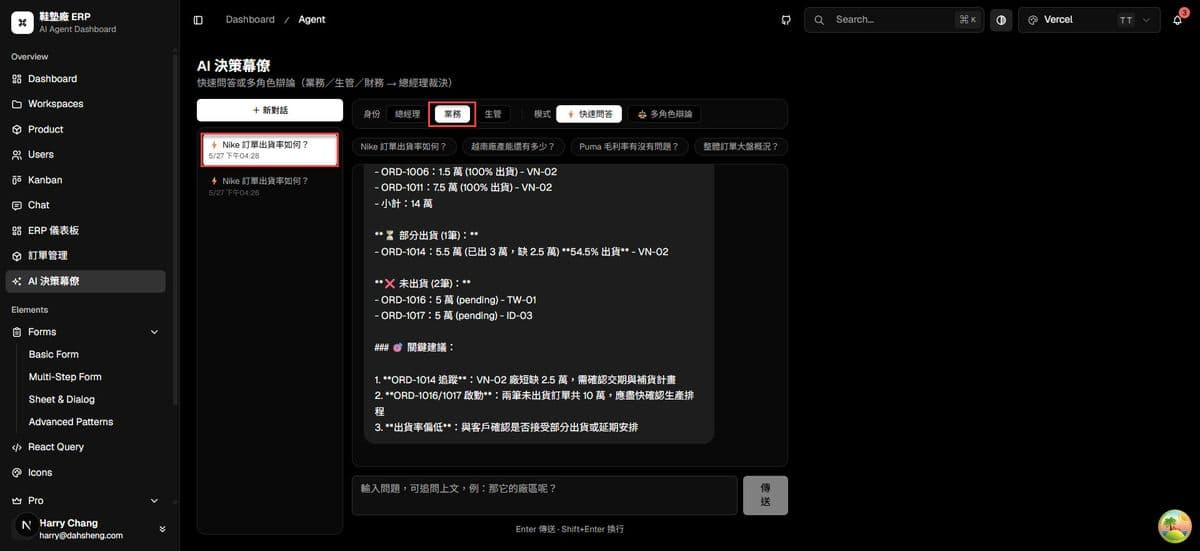The height and width of the screenshot is (551, 1200).
Task: Click the Users icon in sidebar
Action: tap(17, 155)
